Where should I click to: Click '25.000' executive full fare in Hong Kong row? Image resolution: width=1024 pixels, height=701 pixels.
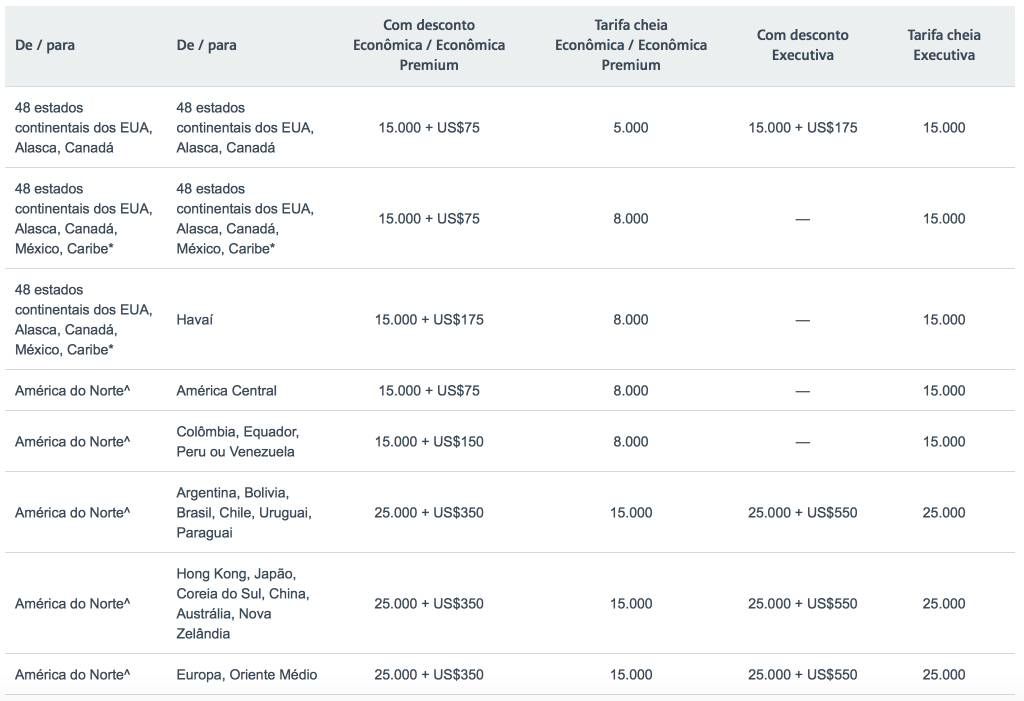(x=944, y=604)
